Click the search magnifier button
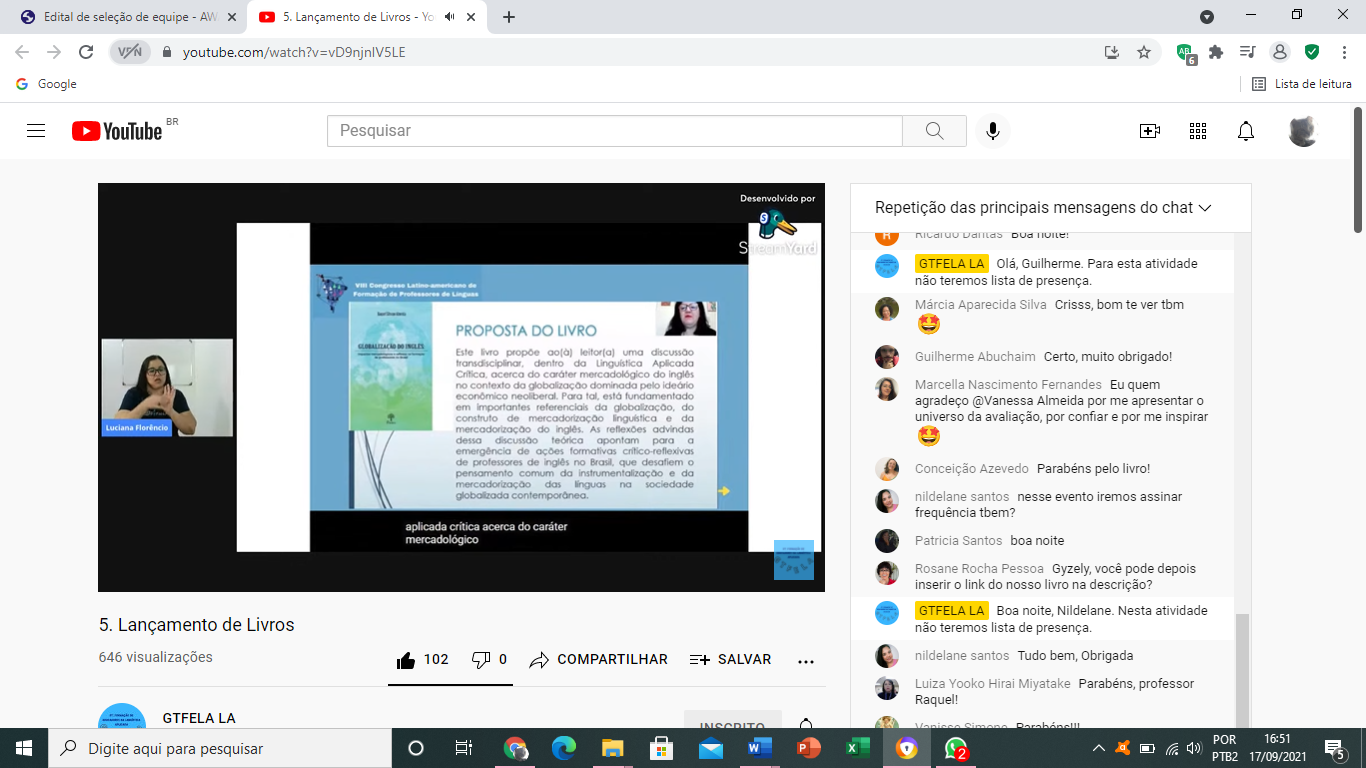1366x768 pixels. (934, 131)
